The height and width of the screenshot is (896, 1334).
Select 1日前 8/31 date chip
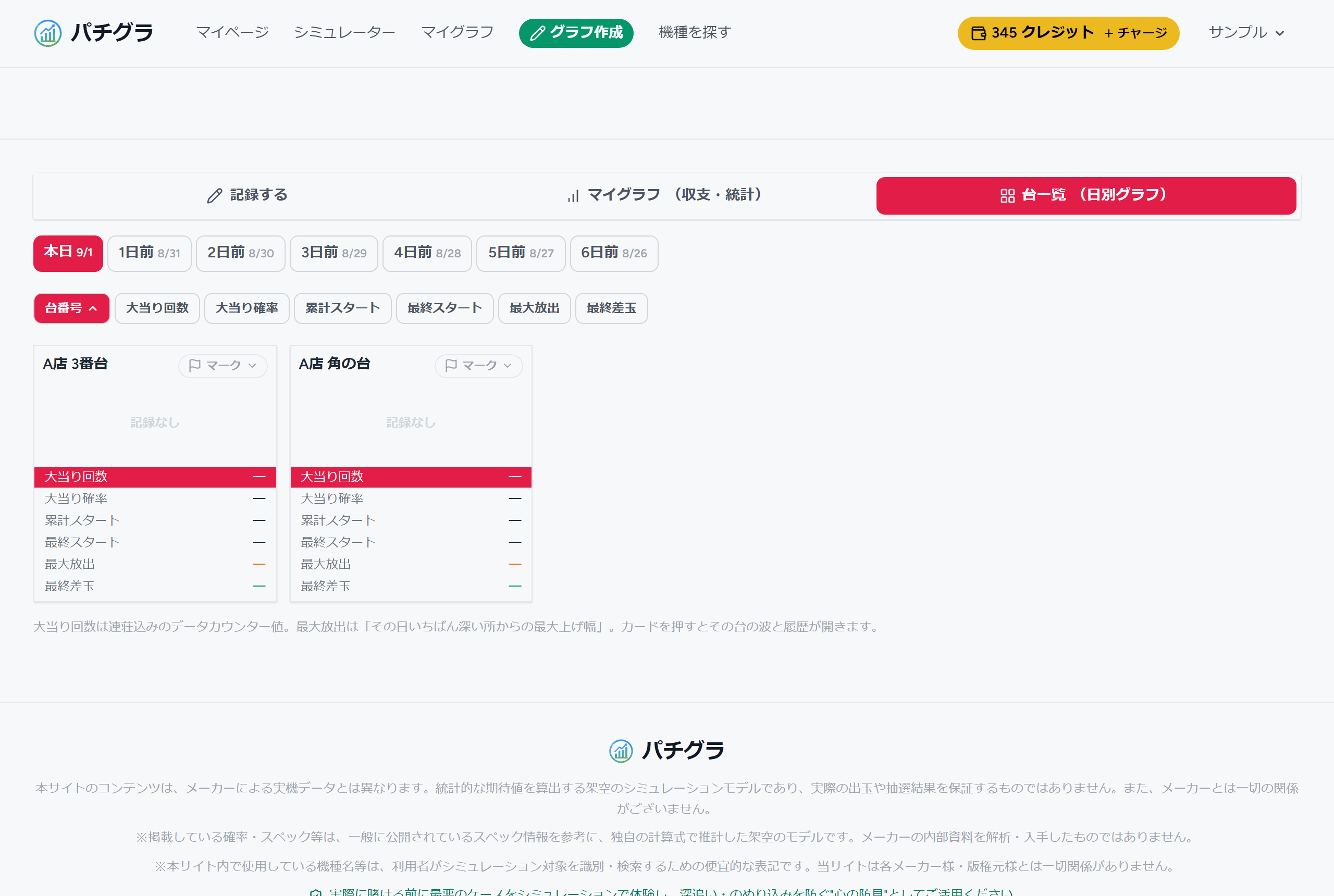pos(149,253)
